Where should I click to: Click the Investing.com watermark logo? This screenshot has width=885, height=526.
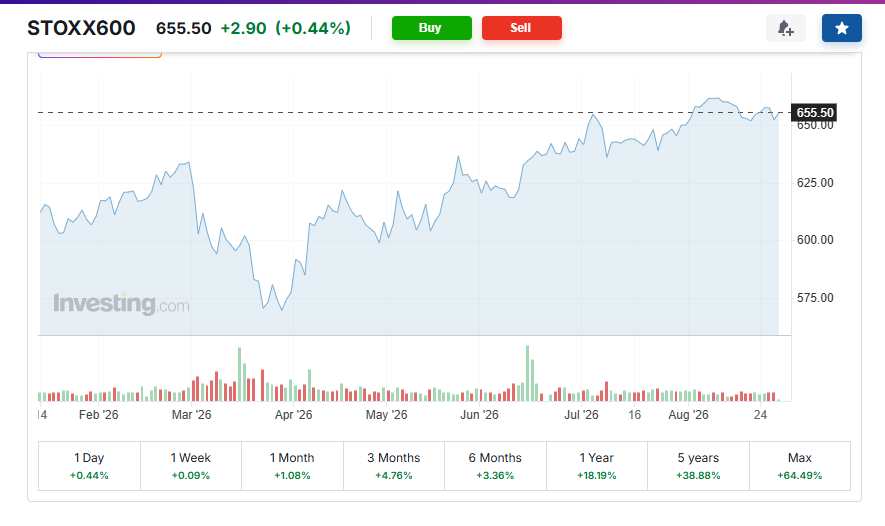[121, 304]
